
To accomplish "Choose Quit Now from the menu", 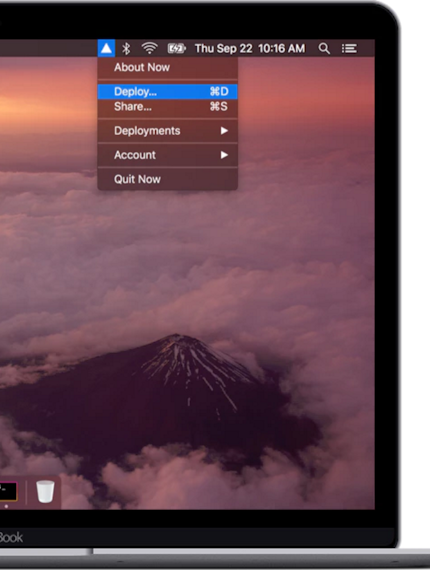I will (x=168, y=179).
